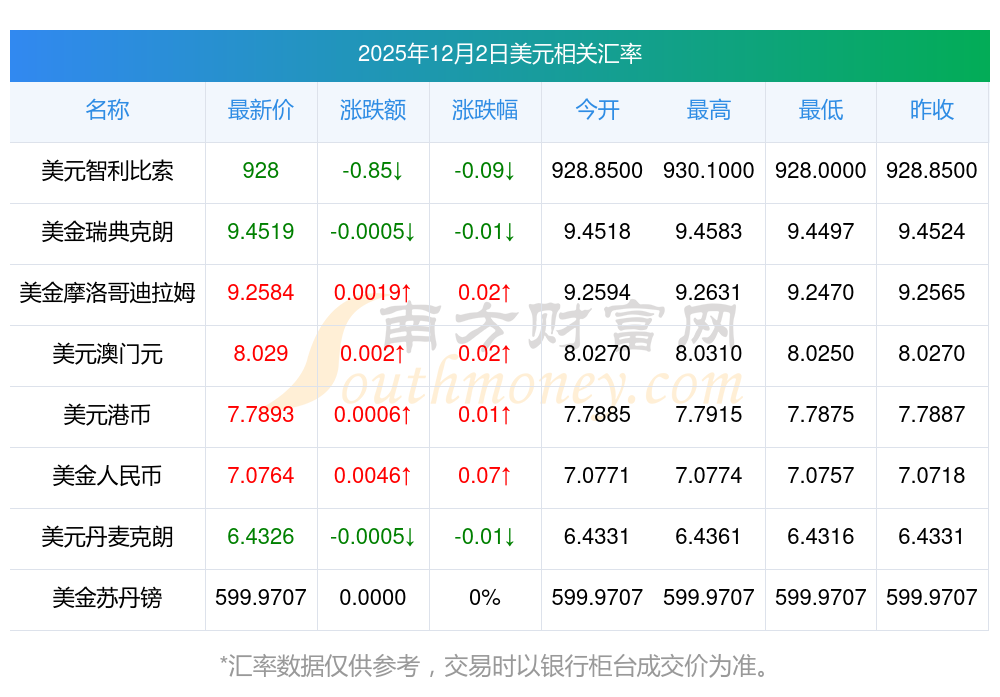Click the 昨收 column header
The image size is (1000, 697).
coord(932,110)
